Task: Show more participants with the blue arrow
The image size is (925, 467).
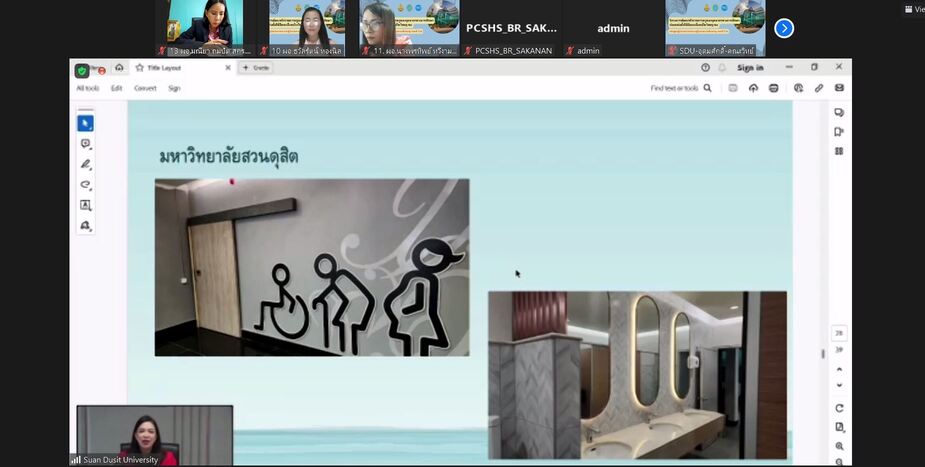Action: coord(783,28)
